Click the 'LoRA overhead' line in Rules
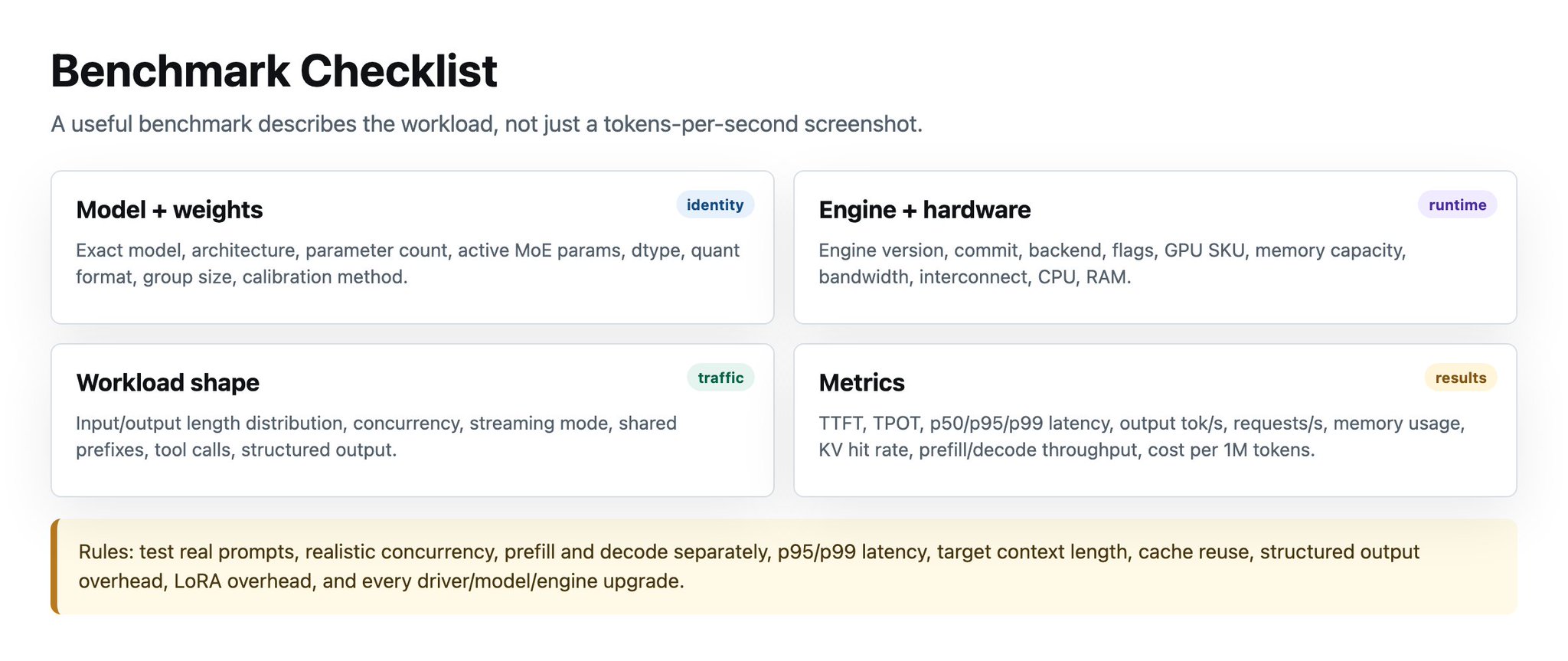The image size is (1568, 661). [381, 581]
